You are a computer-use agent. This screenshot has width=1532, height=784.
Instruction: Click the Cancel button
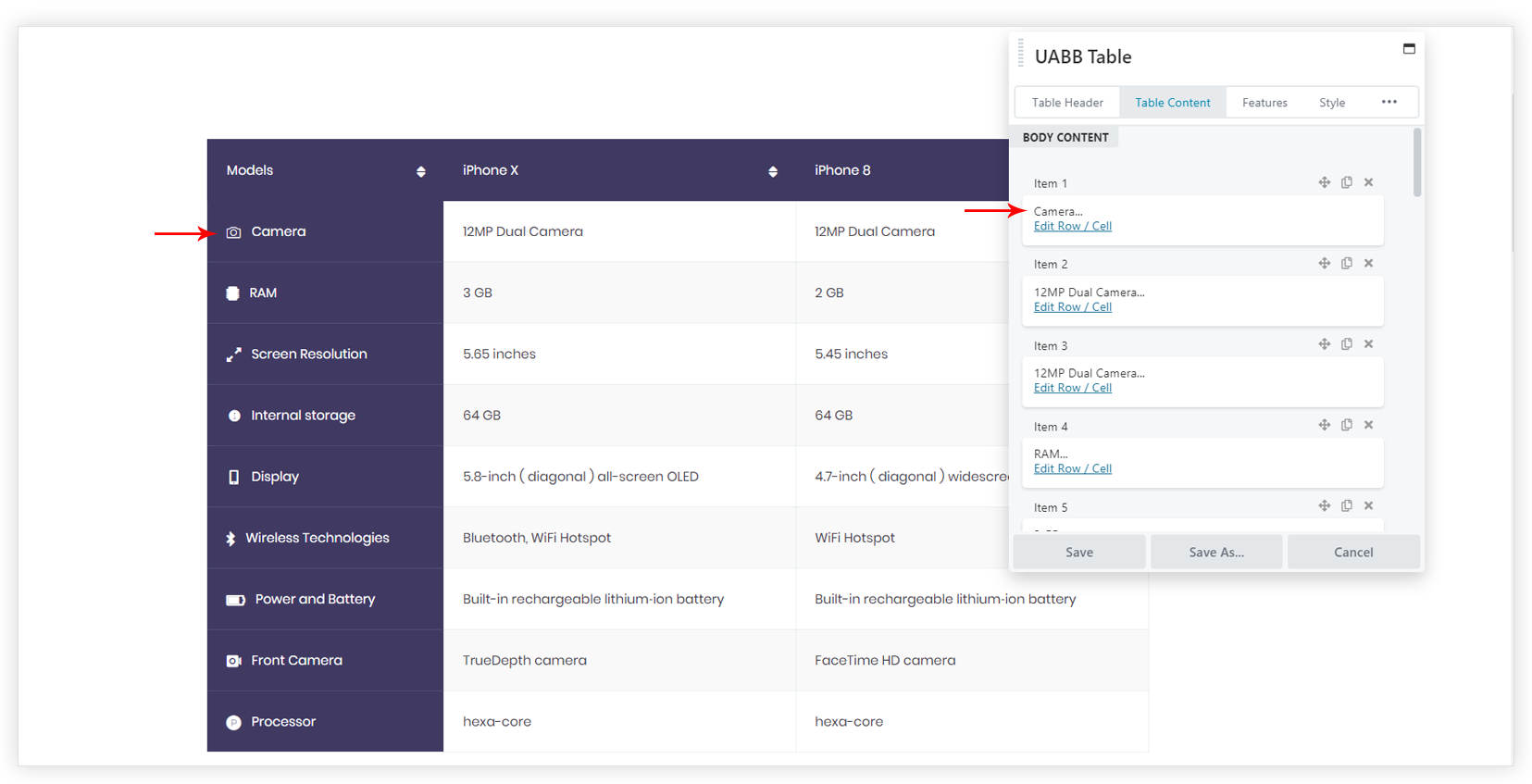(1353, 552)
